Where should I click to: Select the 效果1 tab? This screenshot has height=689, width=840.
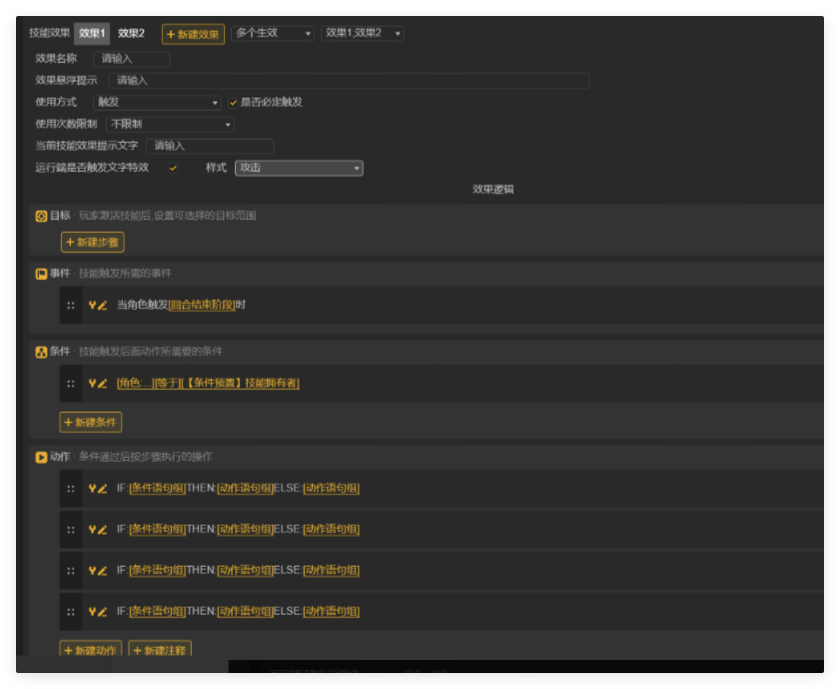(92, 33)
